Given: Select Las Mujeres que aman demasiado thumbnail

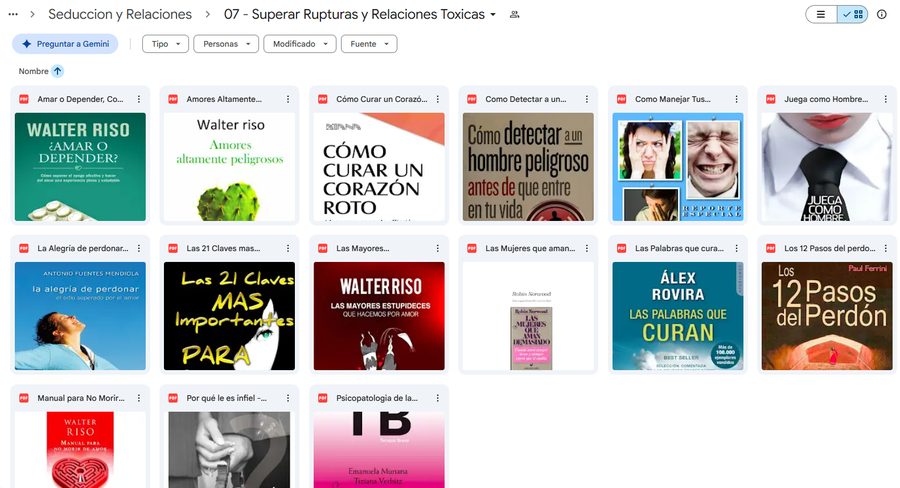Looking at the screenshot, I should pos(529,316).
